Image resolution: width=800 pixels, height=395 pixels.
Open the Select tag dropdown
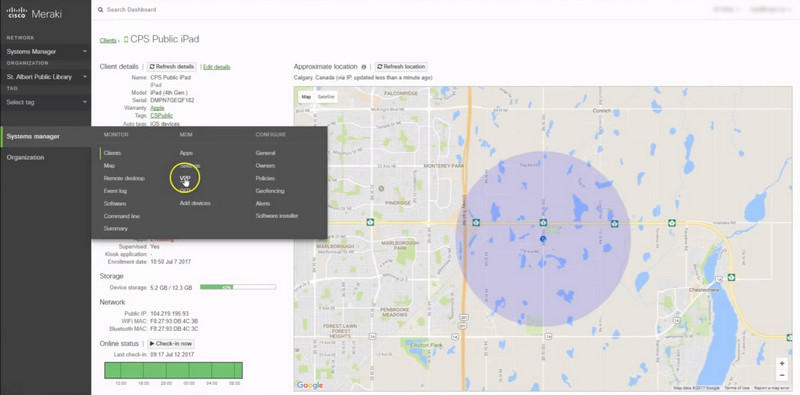click(x=46, y=102)
